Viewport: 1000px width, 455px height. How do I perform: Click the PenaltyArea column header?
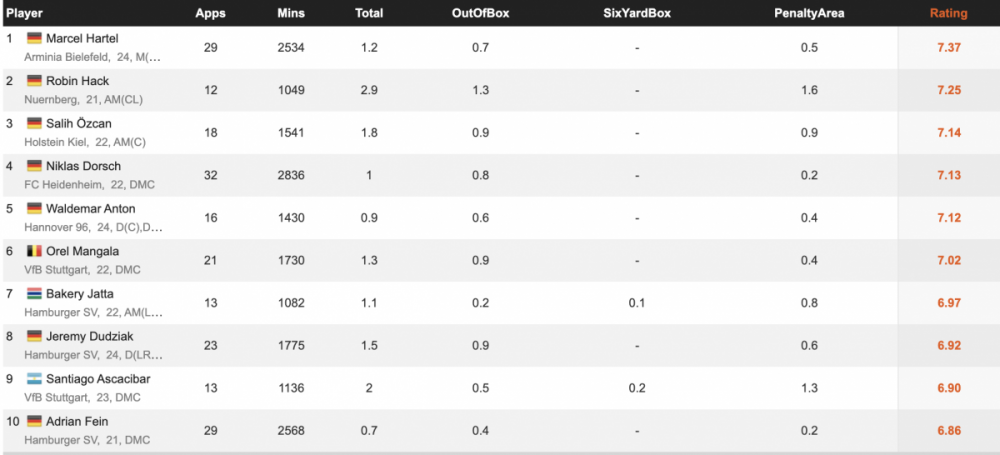(x=809, y=13)
